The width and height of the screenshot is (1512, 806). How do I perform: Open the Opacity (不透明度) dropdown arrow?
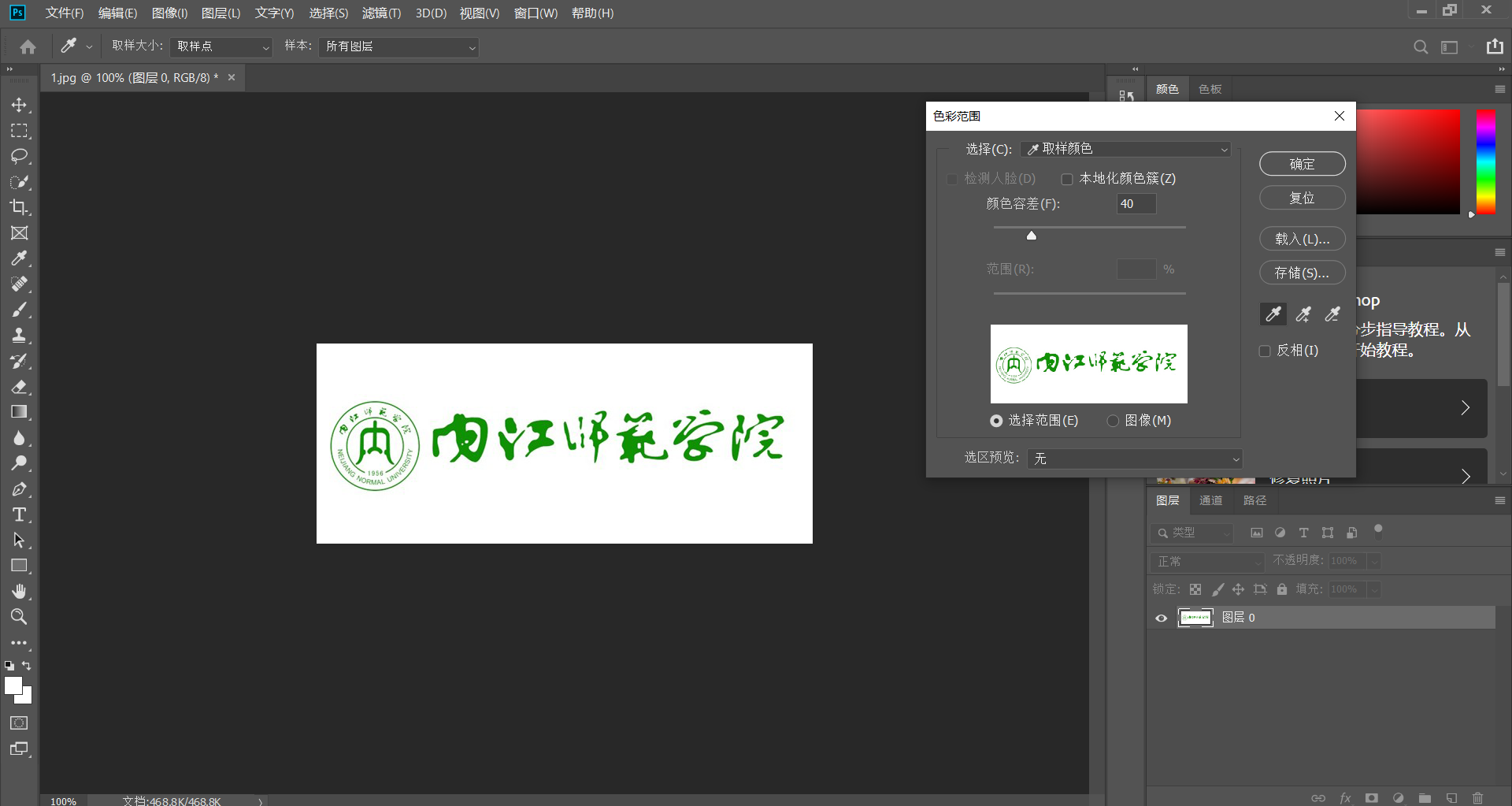point(1374,561)
